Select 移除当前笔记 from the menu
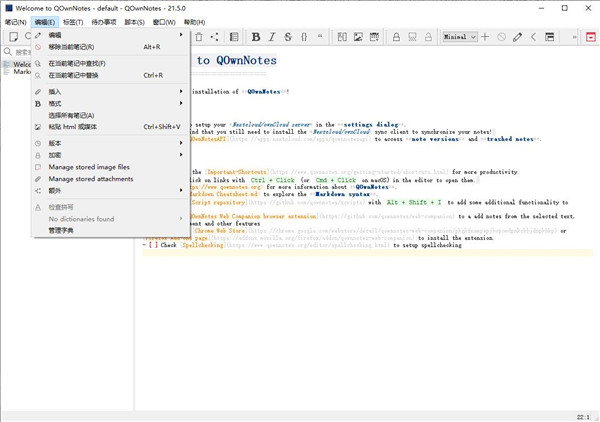Screen dimensions: 600x422 coord(72,46)
